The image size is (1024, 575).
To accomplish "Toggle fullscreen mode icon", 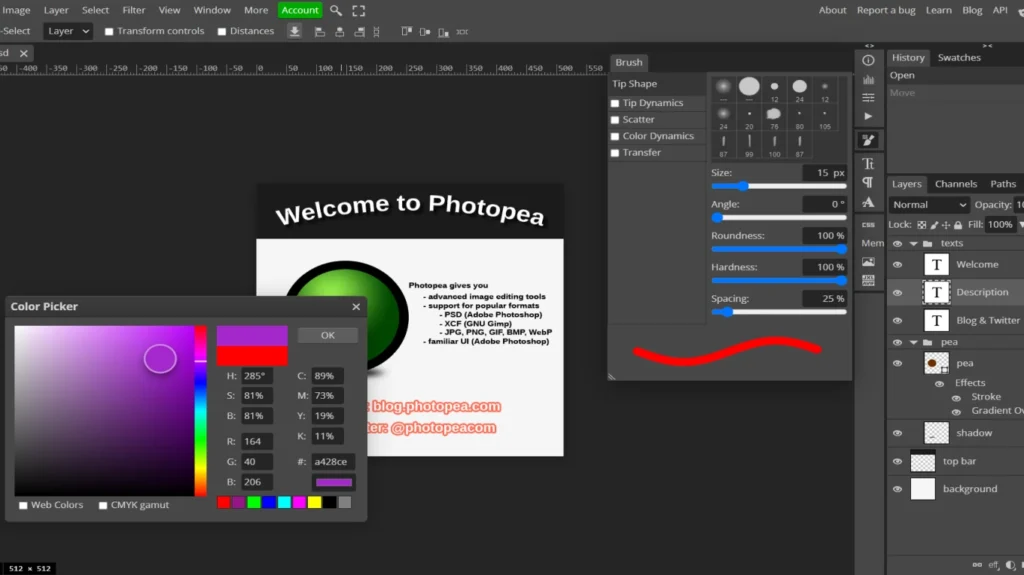I will point(359,10).
